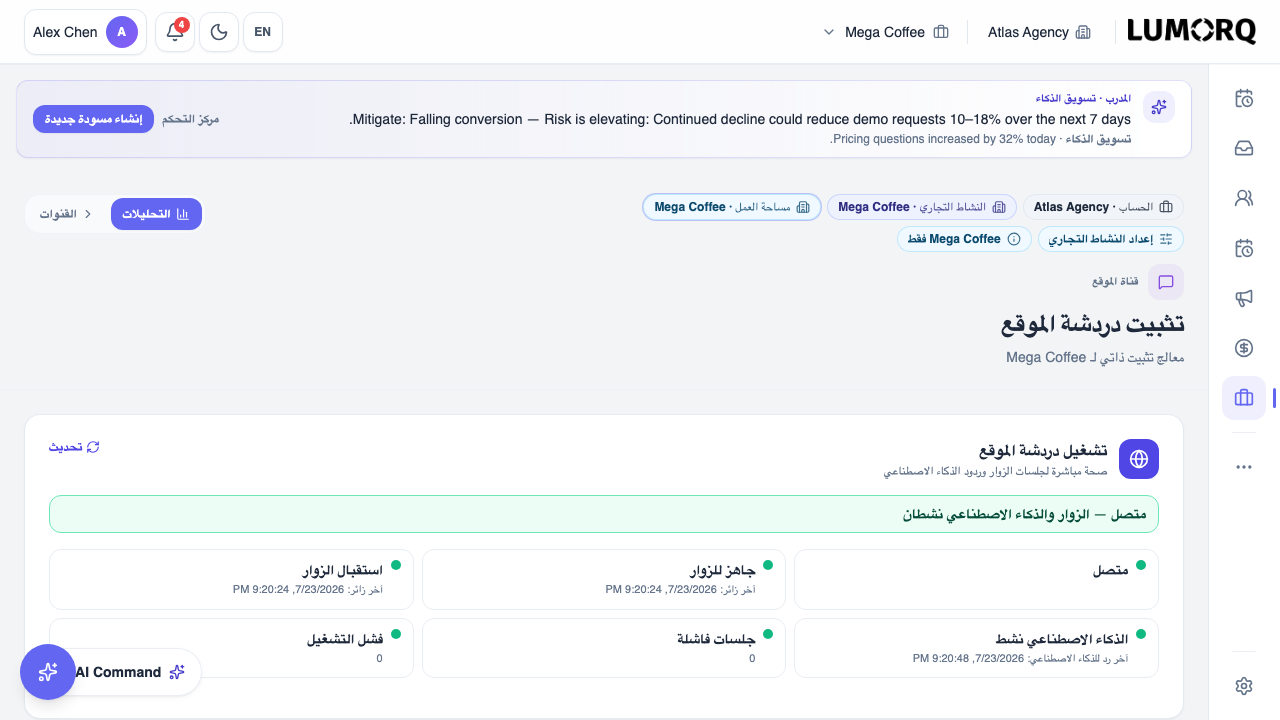Click the round purple sparkle floating button
Image resolution: width=1280 pixels, height=720 pixels.
pos(48,672)
